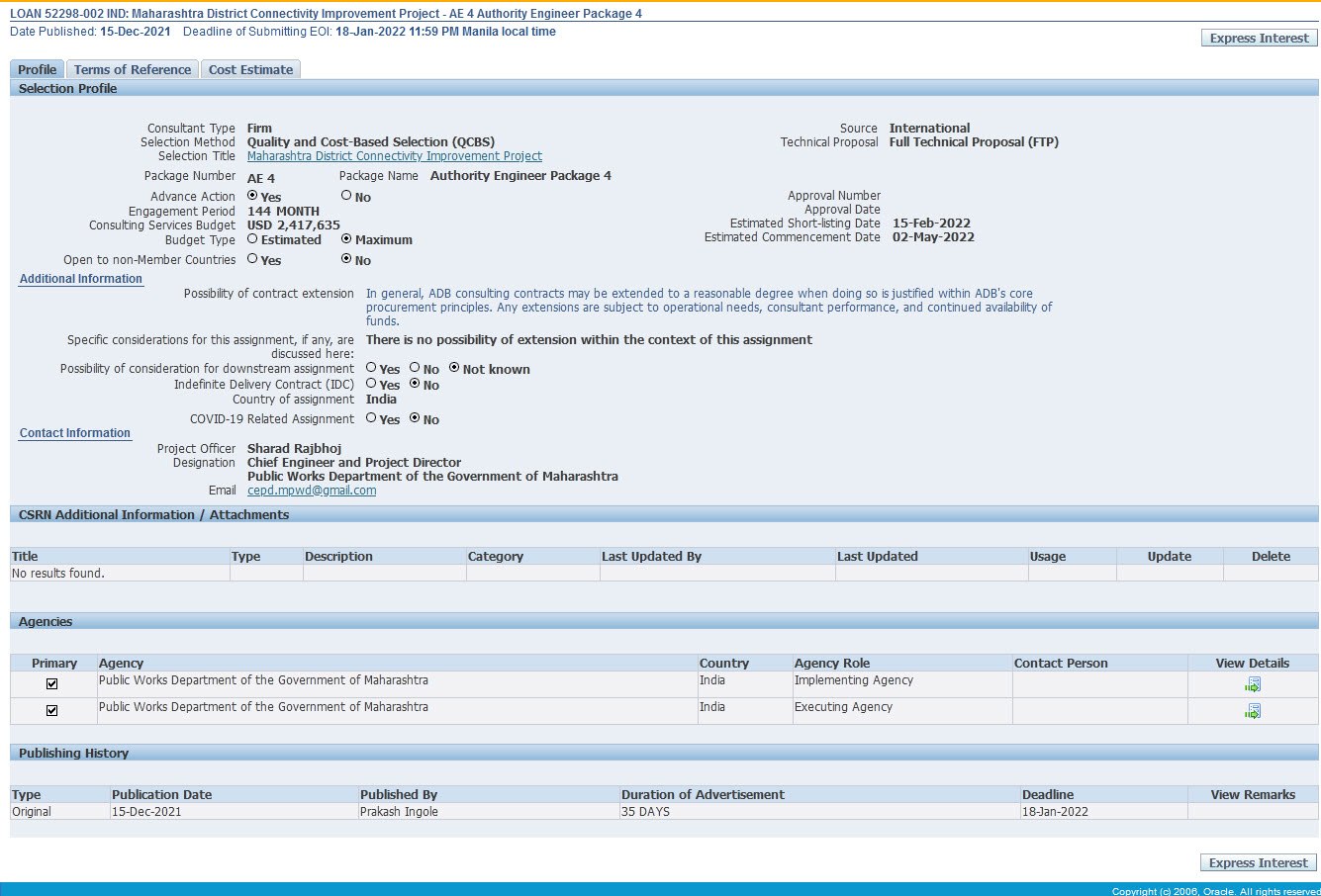1321x896 pixels.
Task: Select No for COVID-19 Related Assignment
Action: pyautogui.click(x=415, y=418)
